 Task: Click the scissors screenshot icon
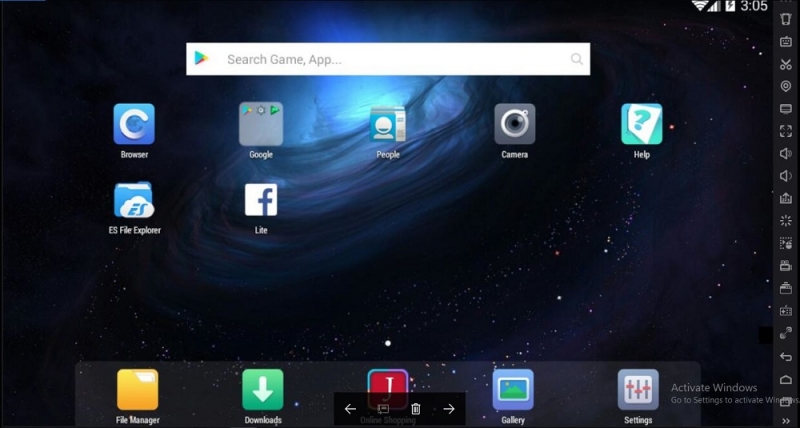pos(786,64)
